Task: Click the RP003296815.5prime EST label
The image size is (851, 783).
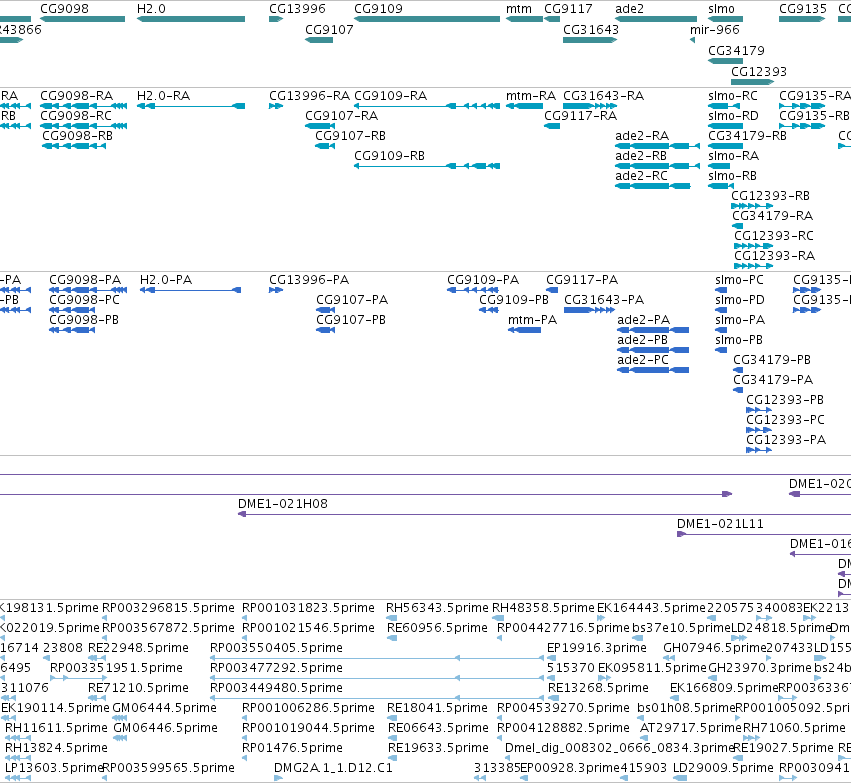Action: pyautogui.click(x=168, y=608)
